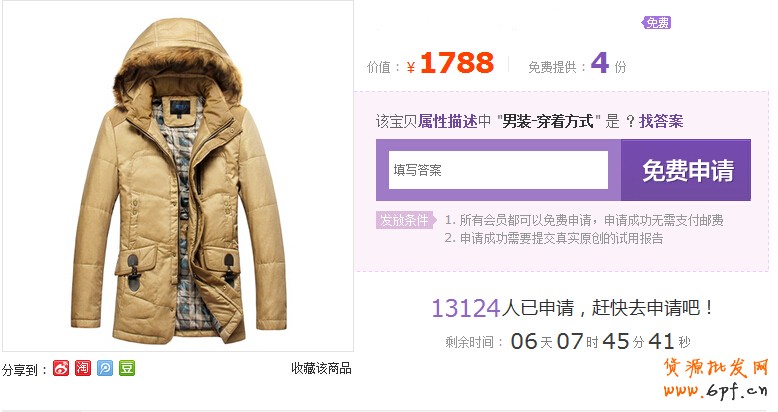Focus the 填写答案 answer input field
This screenshot has width=778, height=412.
click(x=498, y=170)
